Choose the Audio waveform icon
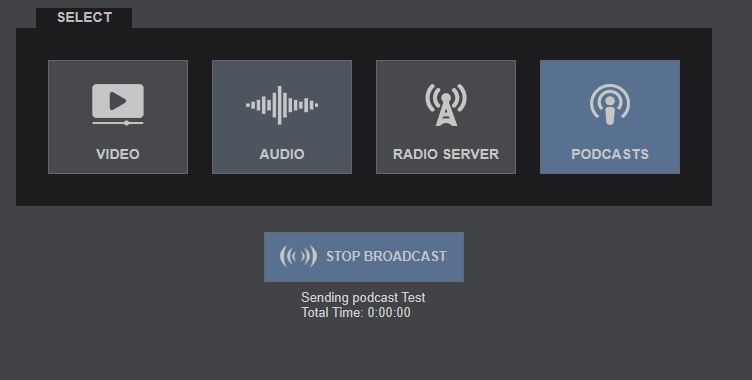 pos(282,105)
